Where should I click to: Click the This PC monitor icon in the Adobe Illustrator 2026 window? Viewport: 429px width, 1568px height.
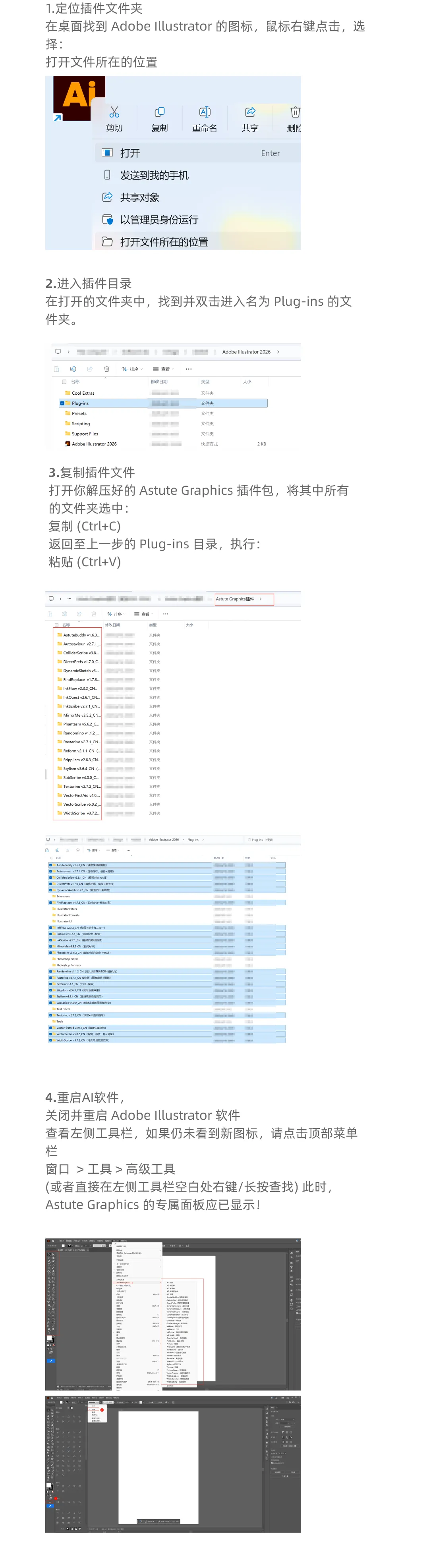pyautogui.click(x=58, y=352)
